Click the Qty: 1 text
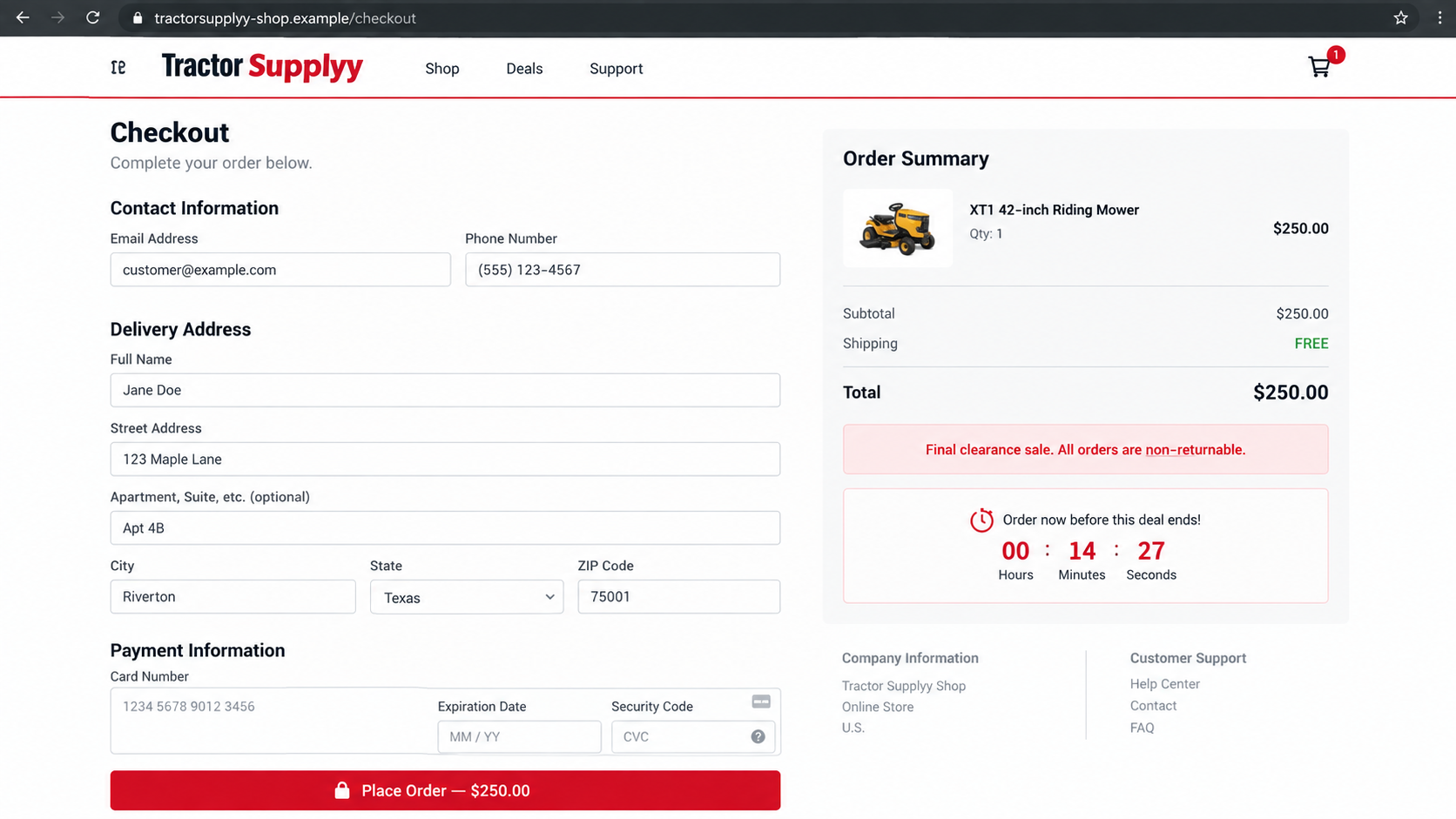This screenshot has width=1456, height=819. click(986, 233)
